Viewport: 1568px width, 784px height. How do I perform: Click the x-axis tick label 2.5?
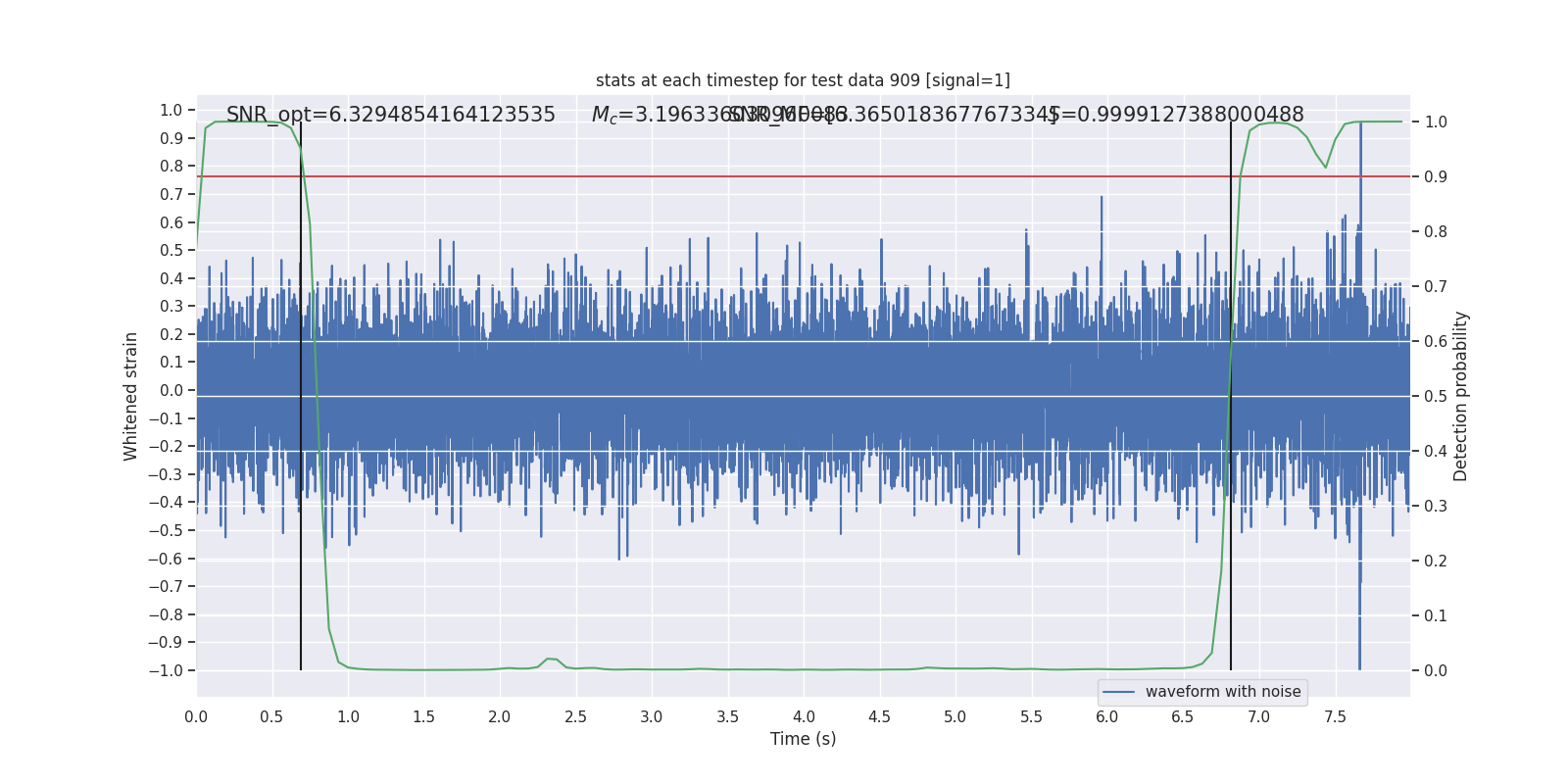pos(575,716)
